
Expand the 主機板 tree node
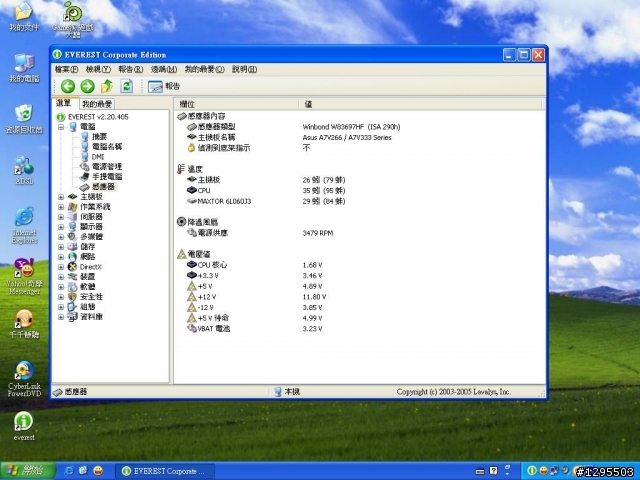61,197
